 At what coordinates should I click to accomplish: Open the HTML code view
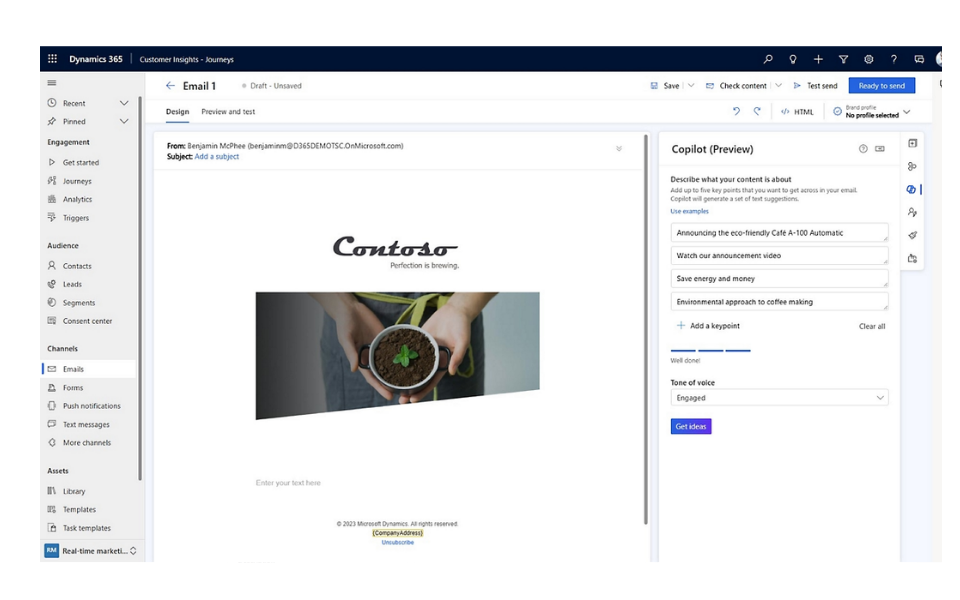tap(797, 112)
